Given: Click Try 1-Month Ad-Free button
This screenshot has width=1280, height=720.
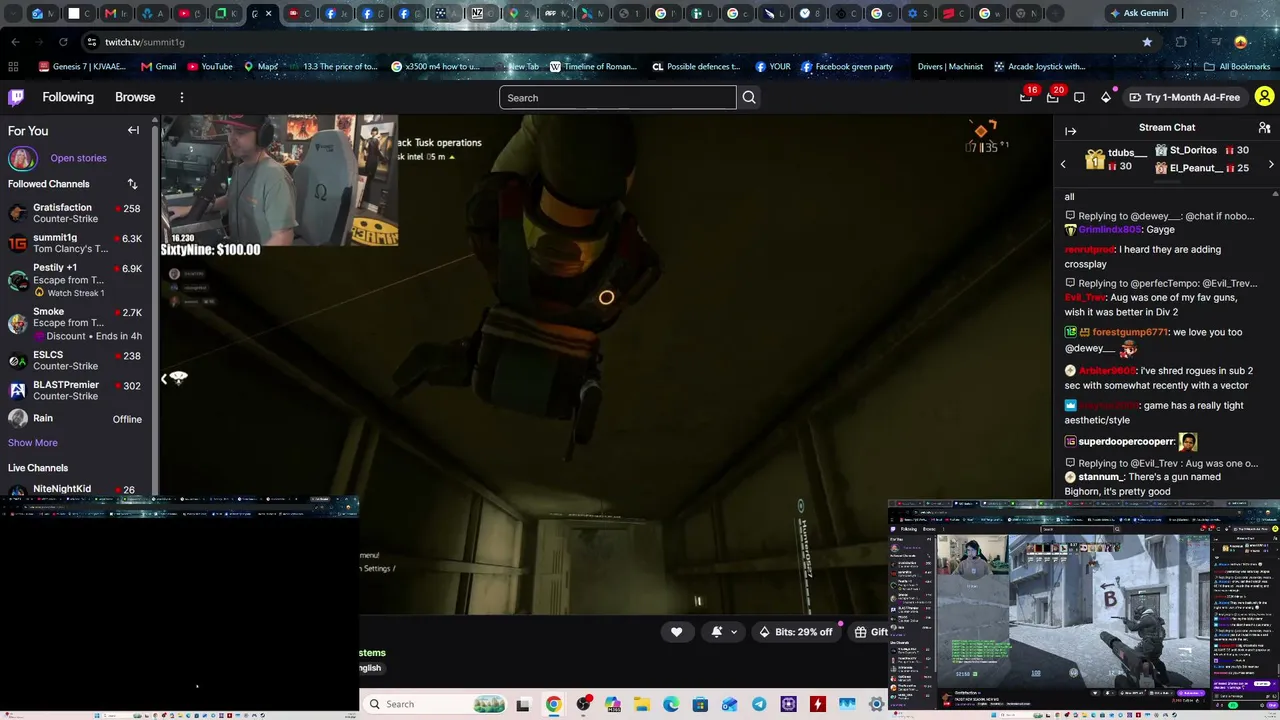Looking at the screenshot, I should click(1184, 97).
